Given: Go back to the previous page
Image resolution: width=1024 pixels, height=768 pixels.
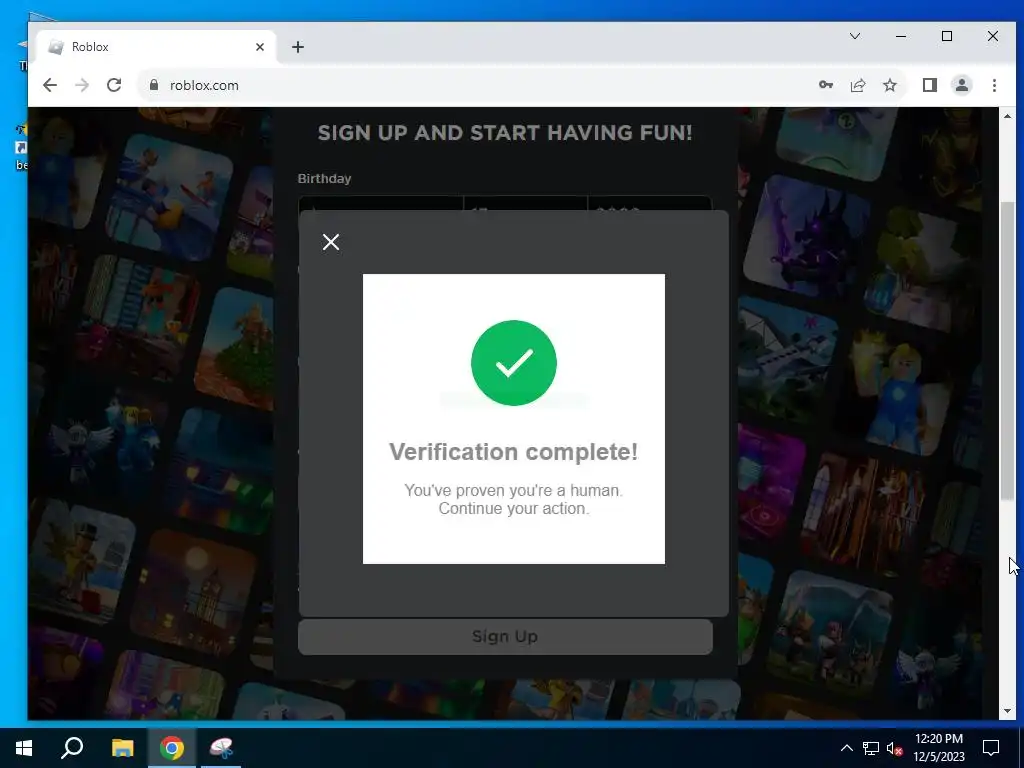Looking at the screenshot, I should pyautogui.click(x=50, y=85).
